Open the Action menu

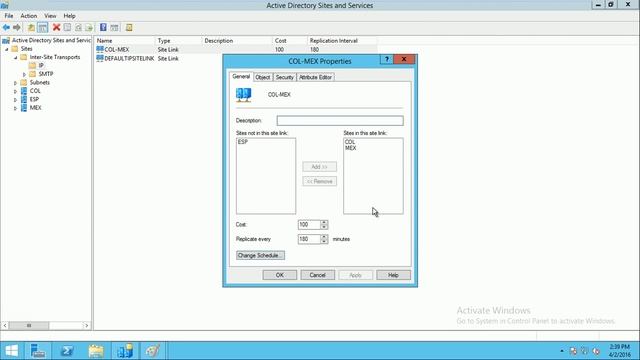29,16
